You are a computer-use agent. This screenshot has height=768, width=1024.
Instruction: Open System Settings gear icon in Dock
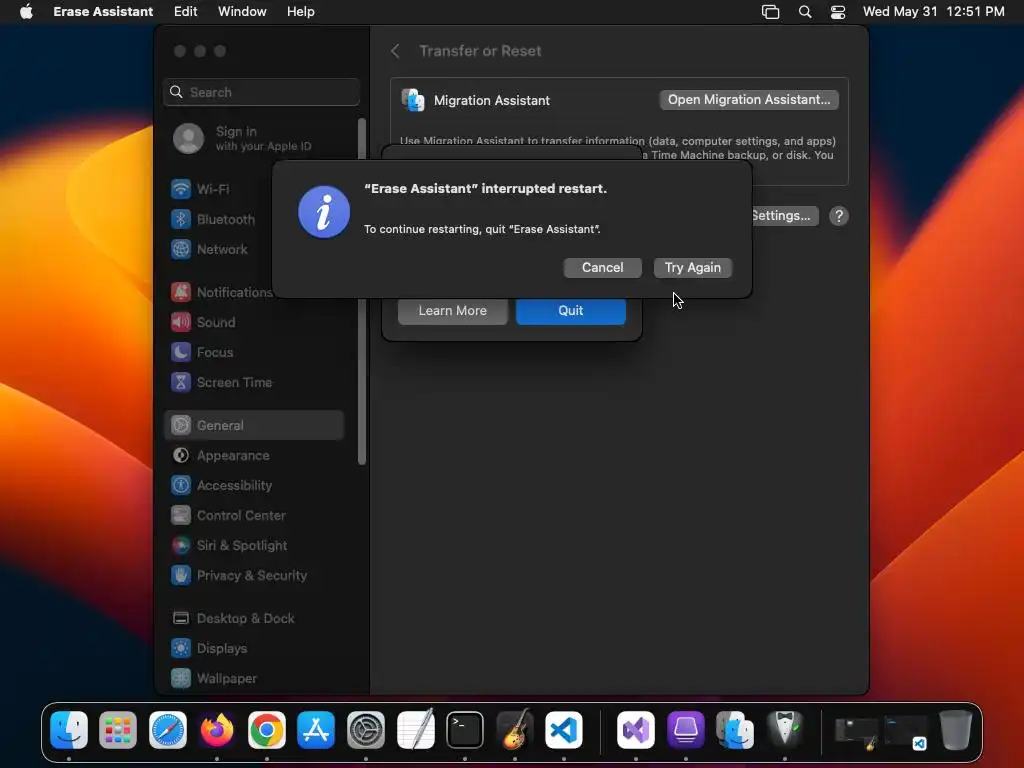coord(366,730)
